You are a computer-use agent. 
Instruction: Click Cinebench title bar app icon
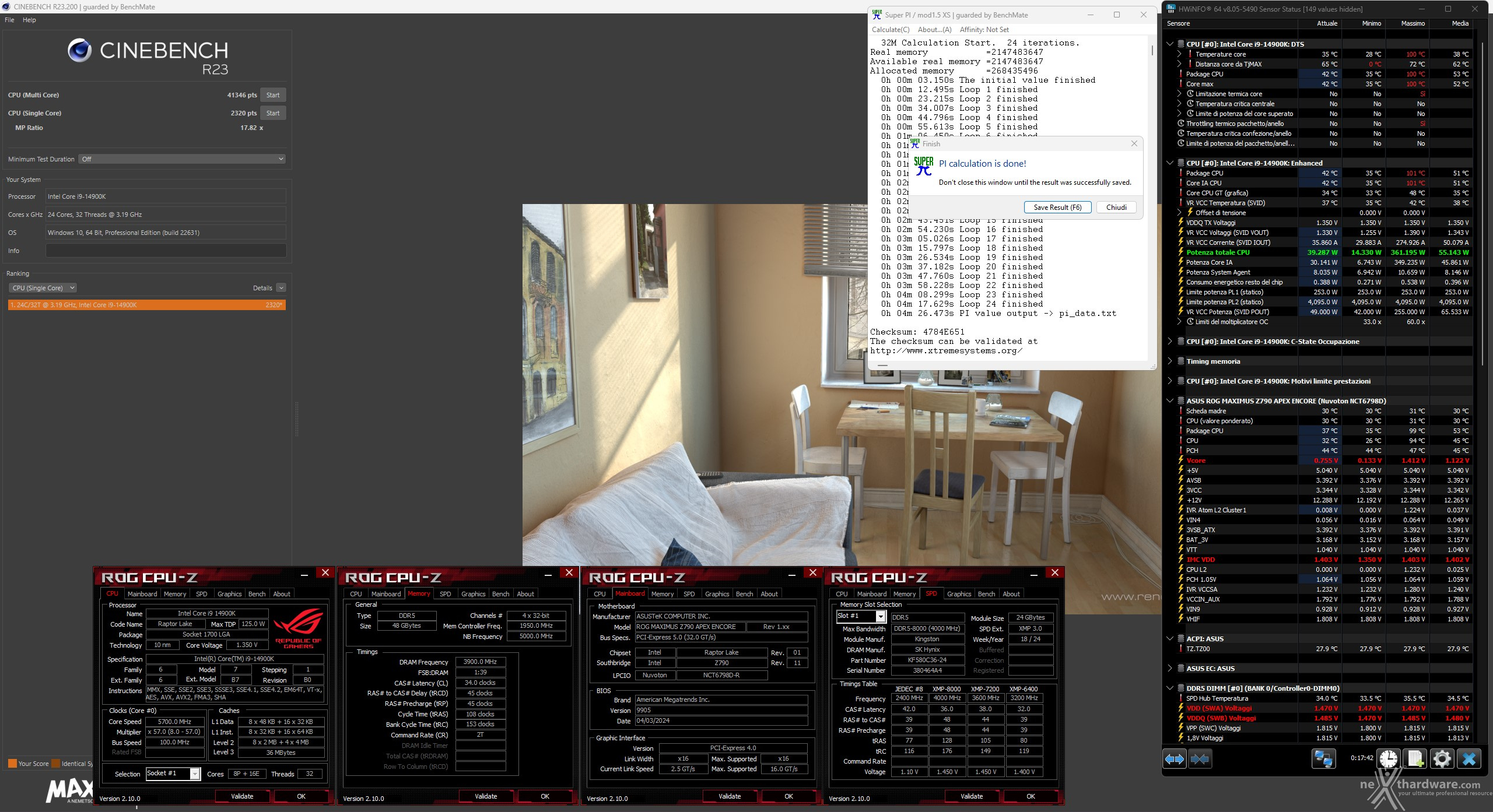coord(6,7)
